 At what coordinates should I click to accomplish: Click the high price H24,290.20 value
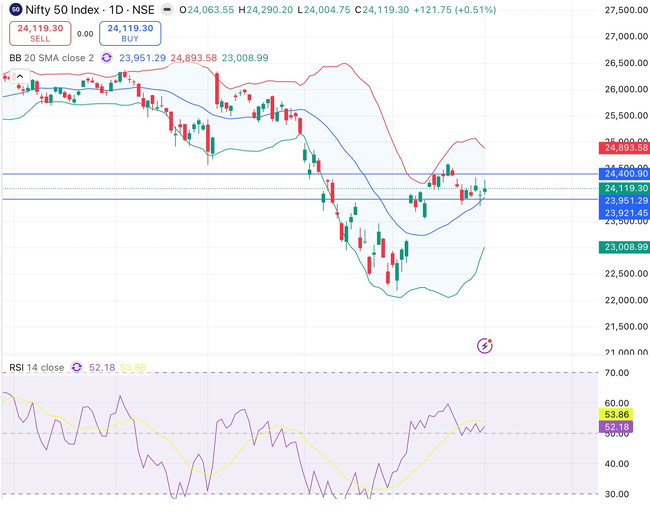pyautogui.click(x=266, y=10)
